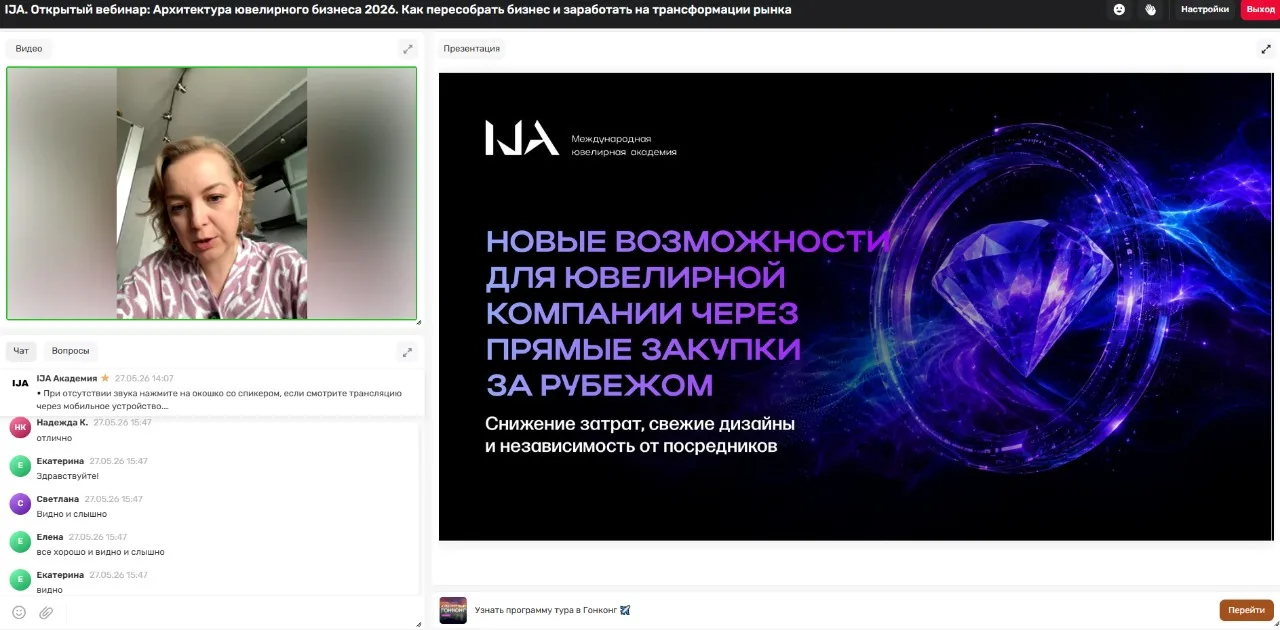Click the Перейти button

coord(1246,610)
